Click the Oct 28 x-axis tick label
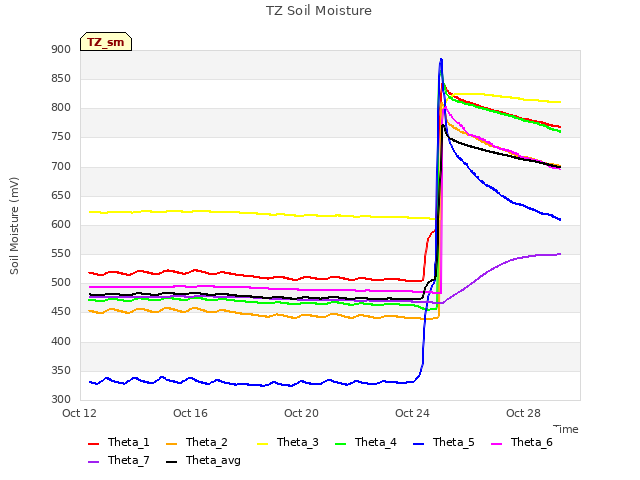This screenshot has height=480, width=640. (523, 413)
